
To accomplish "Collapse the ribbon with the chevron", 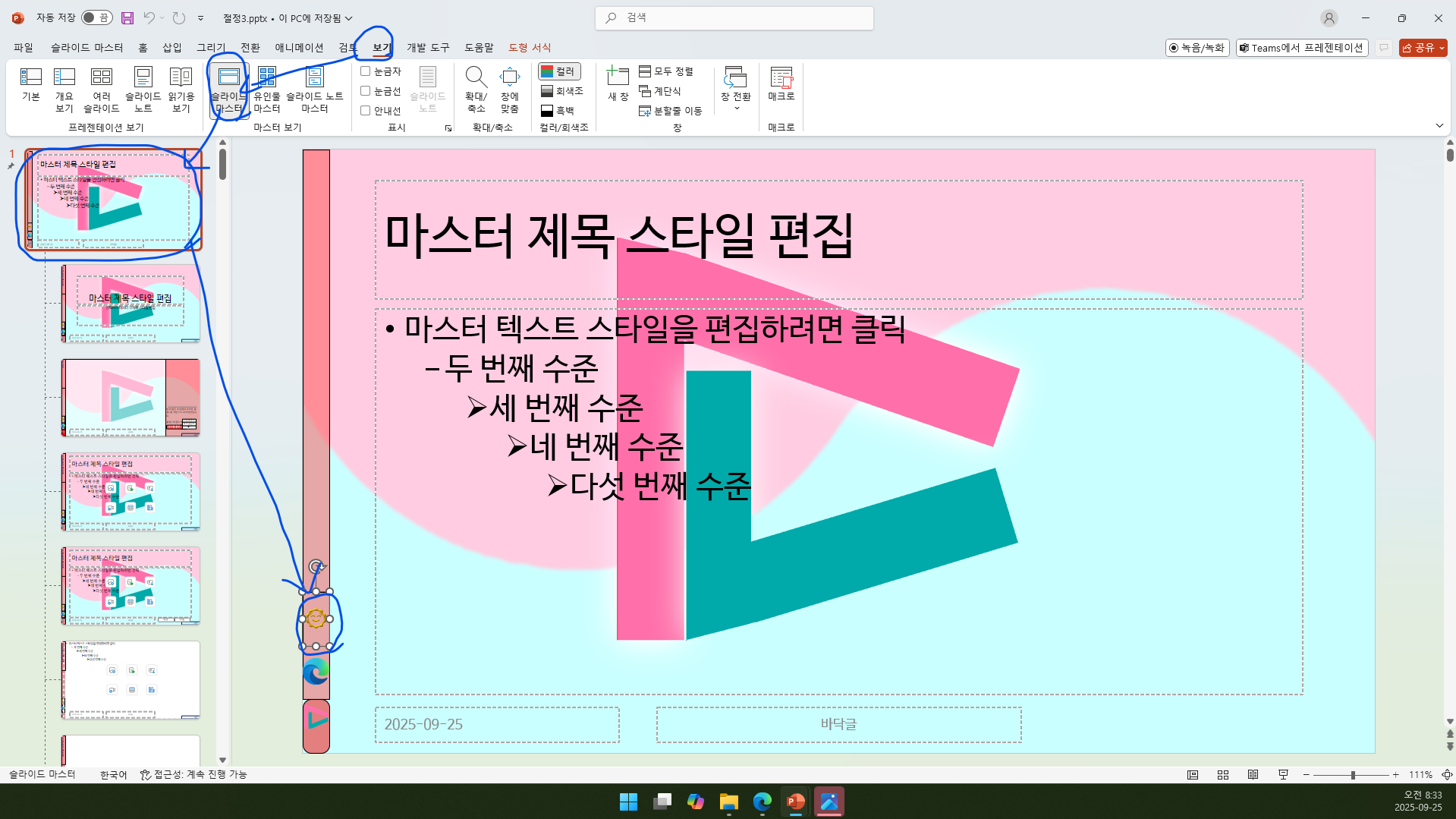I will tap(1439, 125).
